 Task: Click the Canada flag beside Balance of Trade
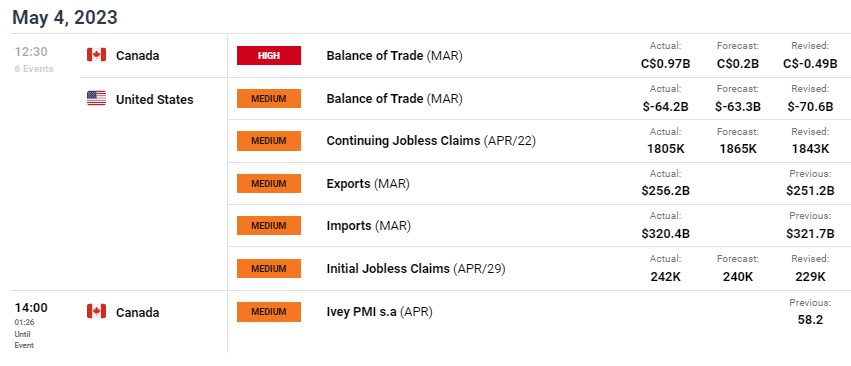(x=96, y=55)
